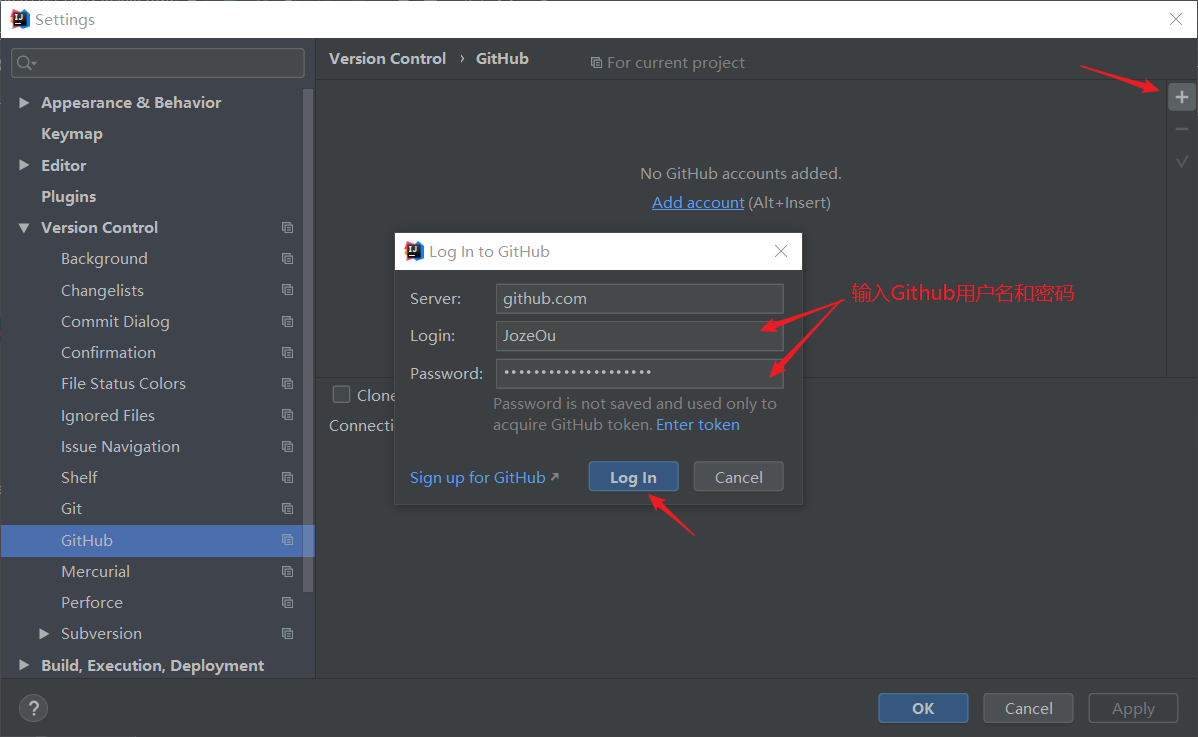1198x737 pixels.
Task: Click the settings tree vertical scrollbar
Action: [308, 340]
